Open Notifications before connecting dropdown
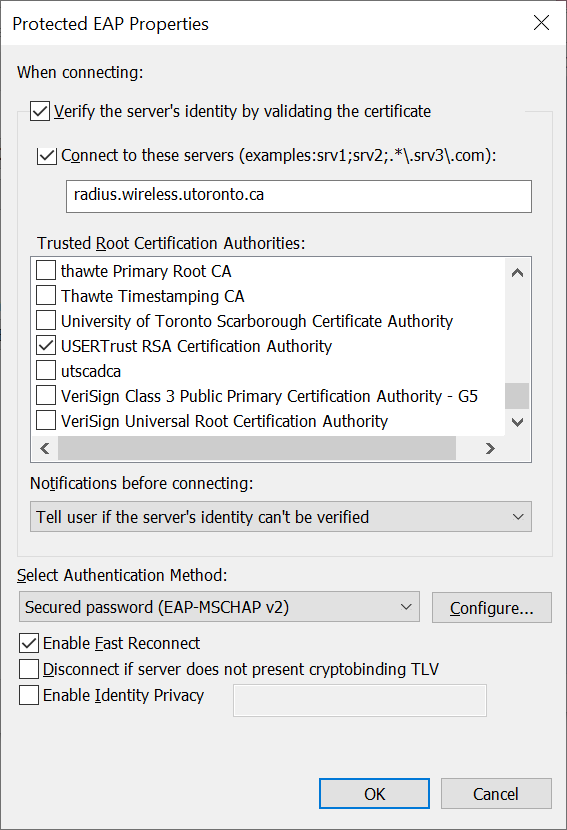The height and width of the screenshot is (830, 567). pyautogui.click(x=281, y=517)
